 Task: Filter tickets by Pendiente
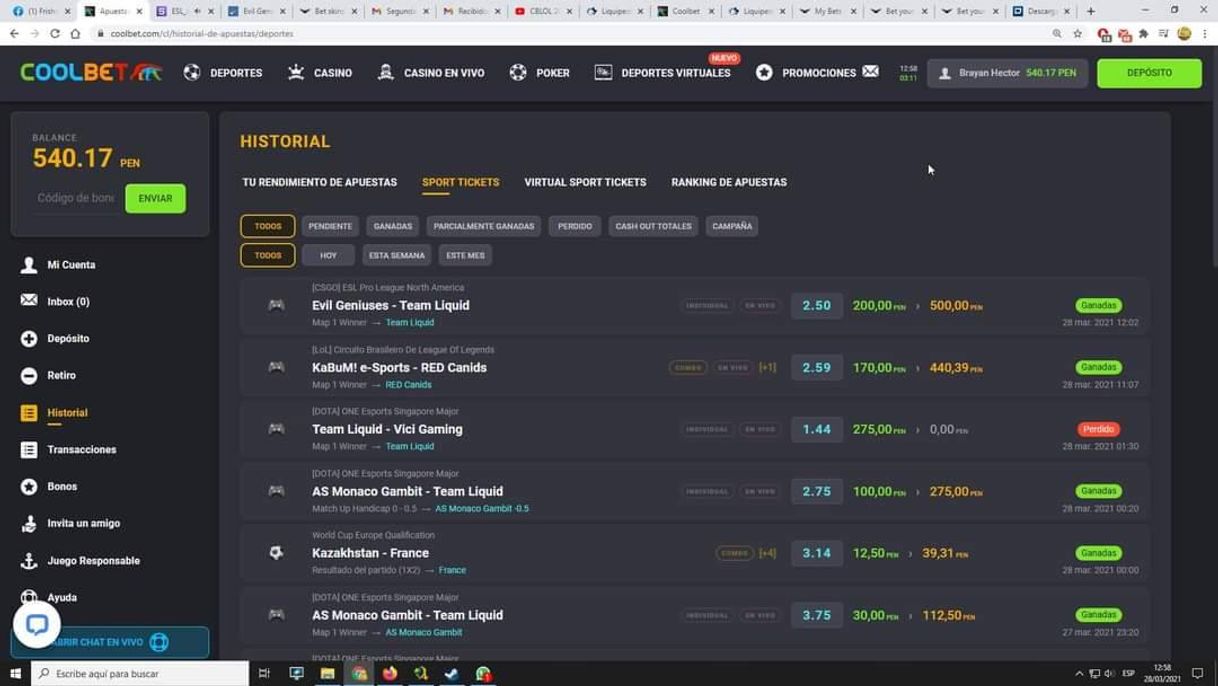point(330,226)
